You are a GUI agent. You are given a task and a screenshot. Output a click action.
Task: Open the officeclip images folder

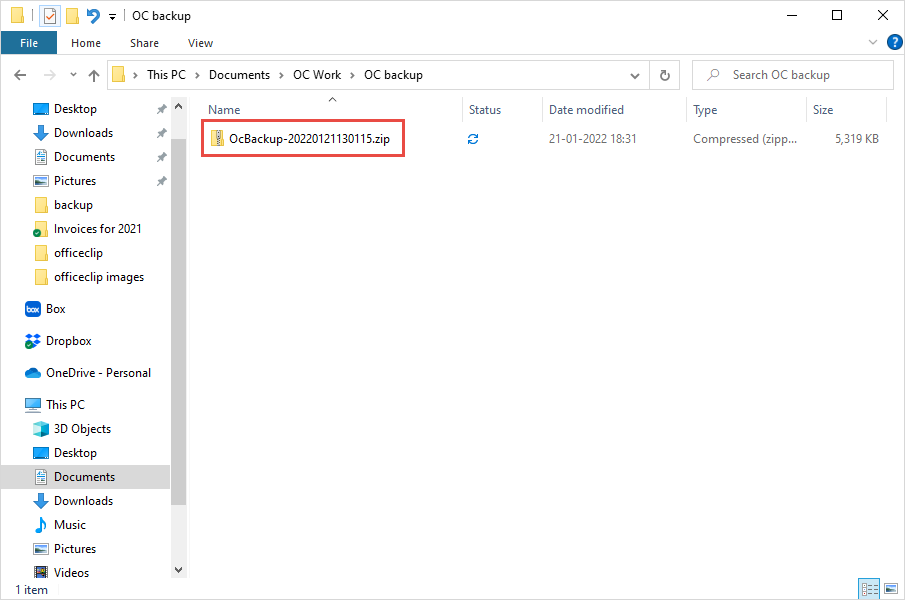coord(99,277)
